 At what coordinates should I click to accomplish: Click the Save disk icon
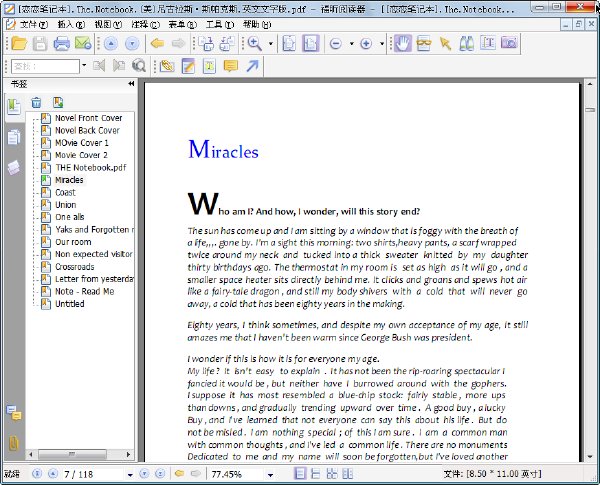click(x=40, y=43)
